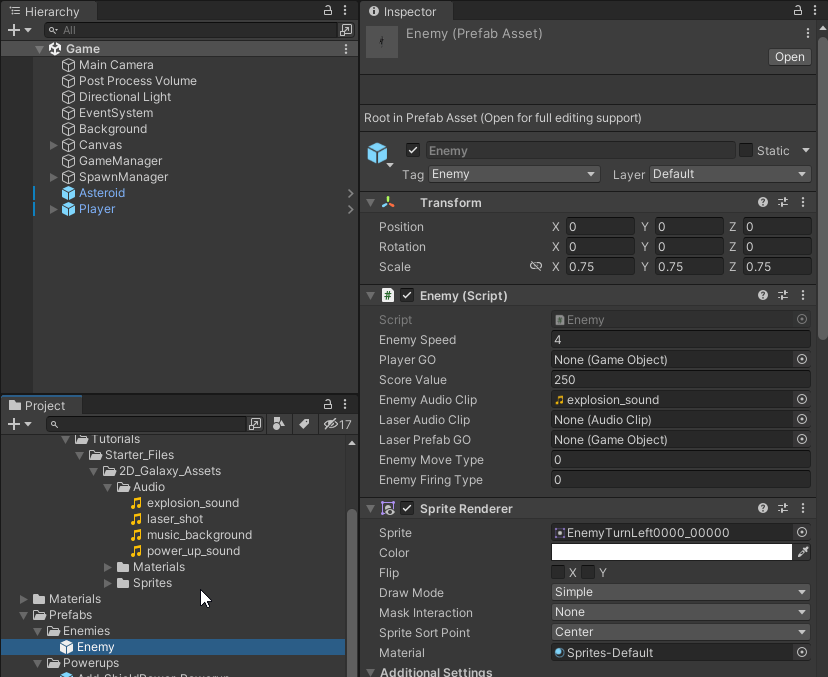Image resolution: width=828 pixels, height=677 pixels.
Task: Open the Hierarchy panel kebab menu
Action: click(345, 10)
